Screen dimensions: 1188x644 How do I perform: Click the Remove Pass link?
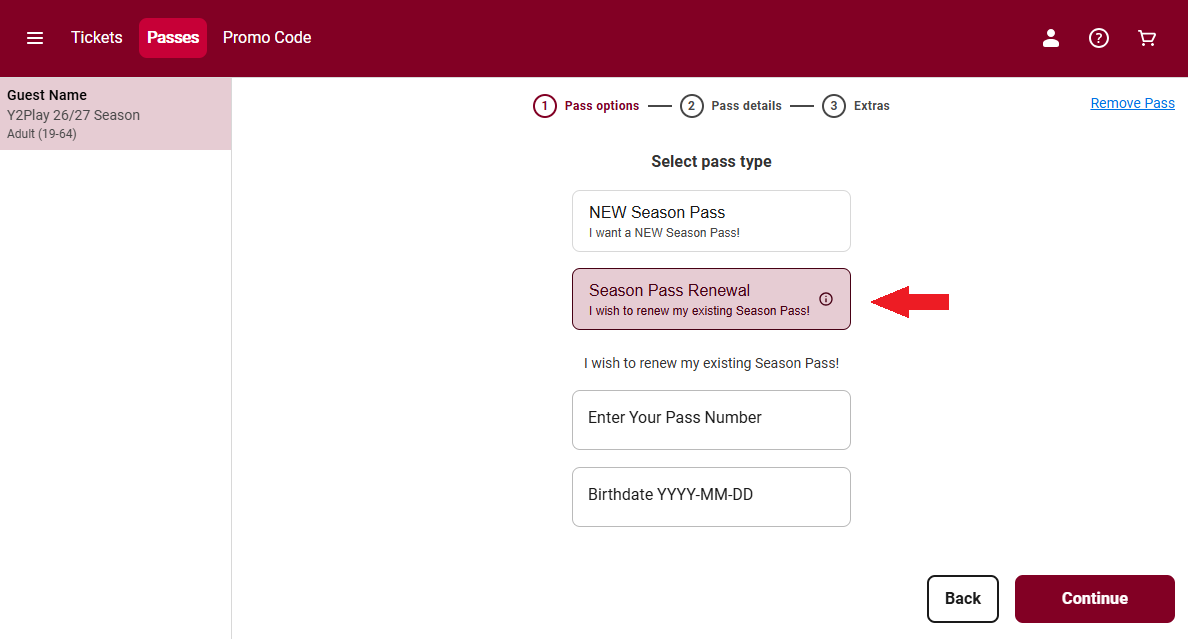tap(1132, 103)
